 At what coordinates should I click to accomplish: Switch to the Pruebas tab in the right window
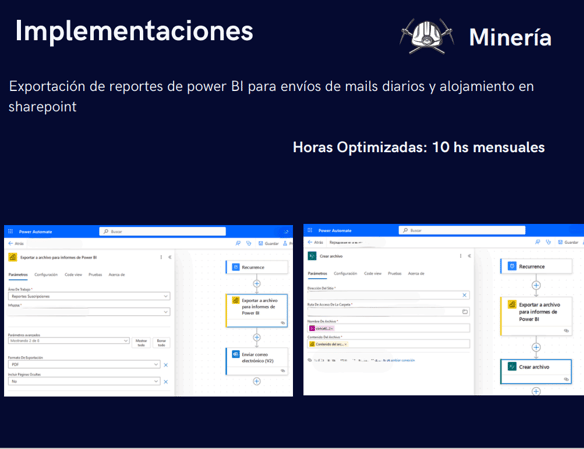(395, 273)
